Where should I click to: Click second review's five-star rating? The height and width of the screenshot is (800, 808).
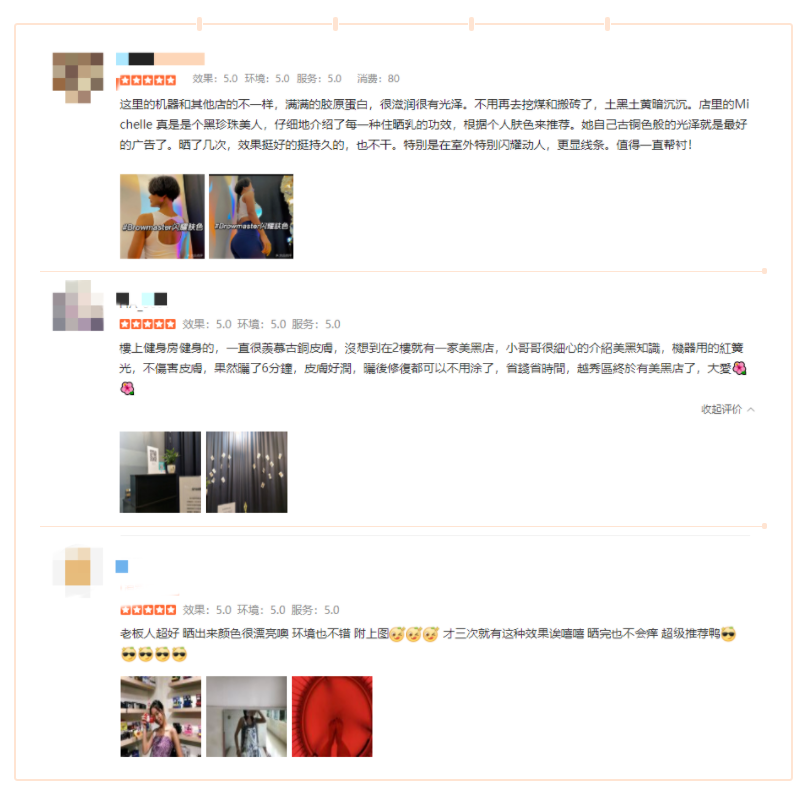[147, 324]
